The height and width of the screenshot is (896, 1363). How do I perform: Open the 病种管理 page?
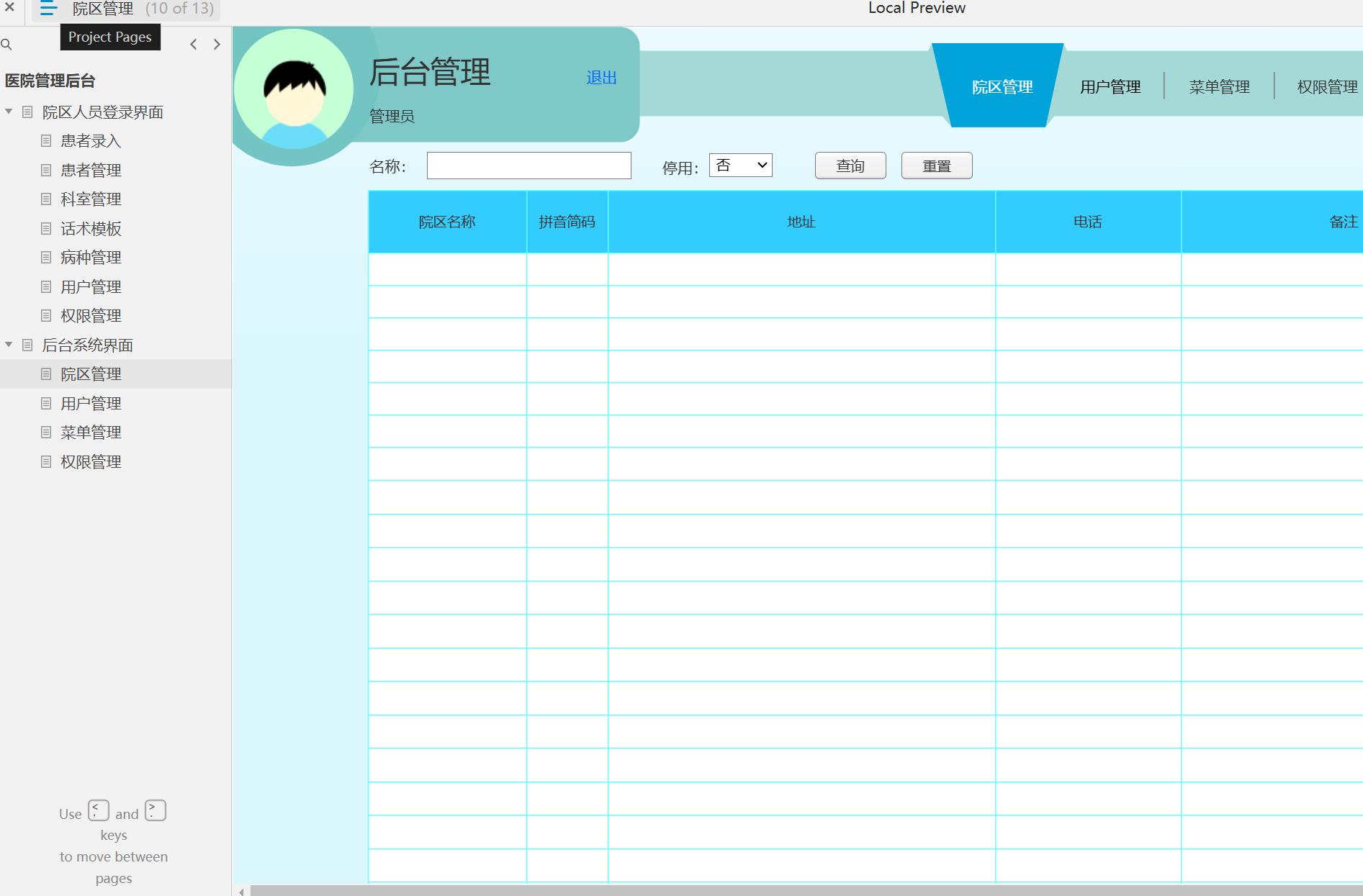[91, 258]
